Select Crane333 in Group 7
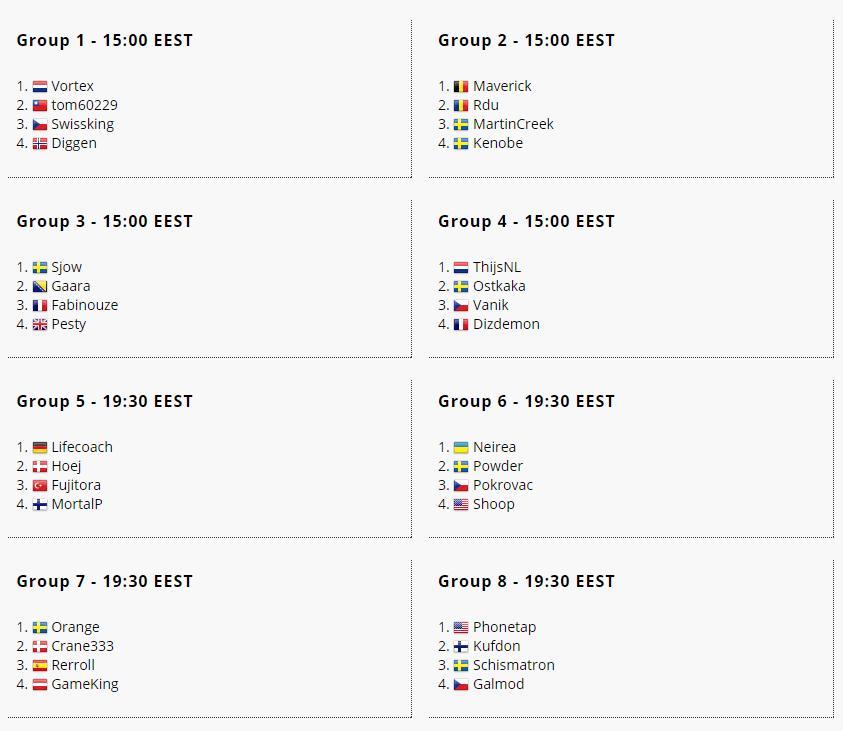843x731 pixels. pos(83,646)
